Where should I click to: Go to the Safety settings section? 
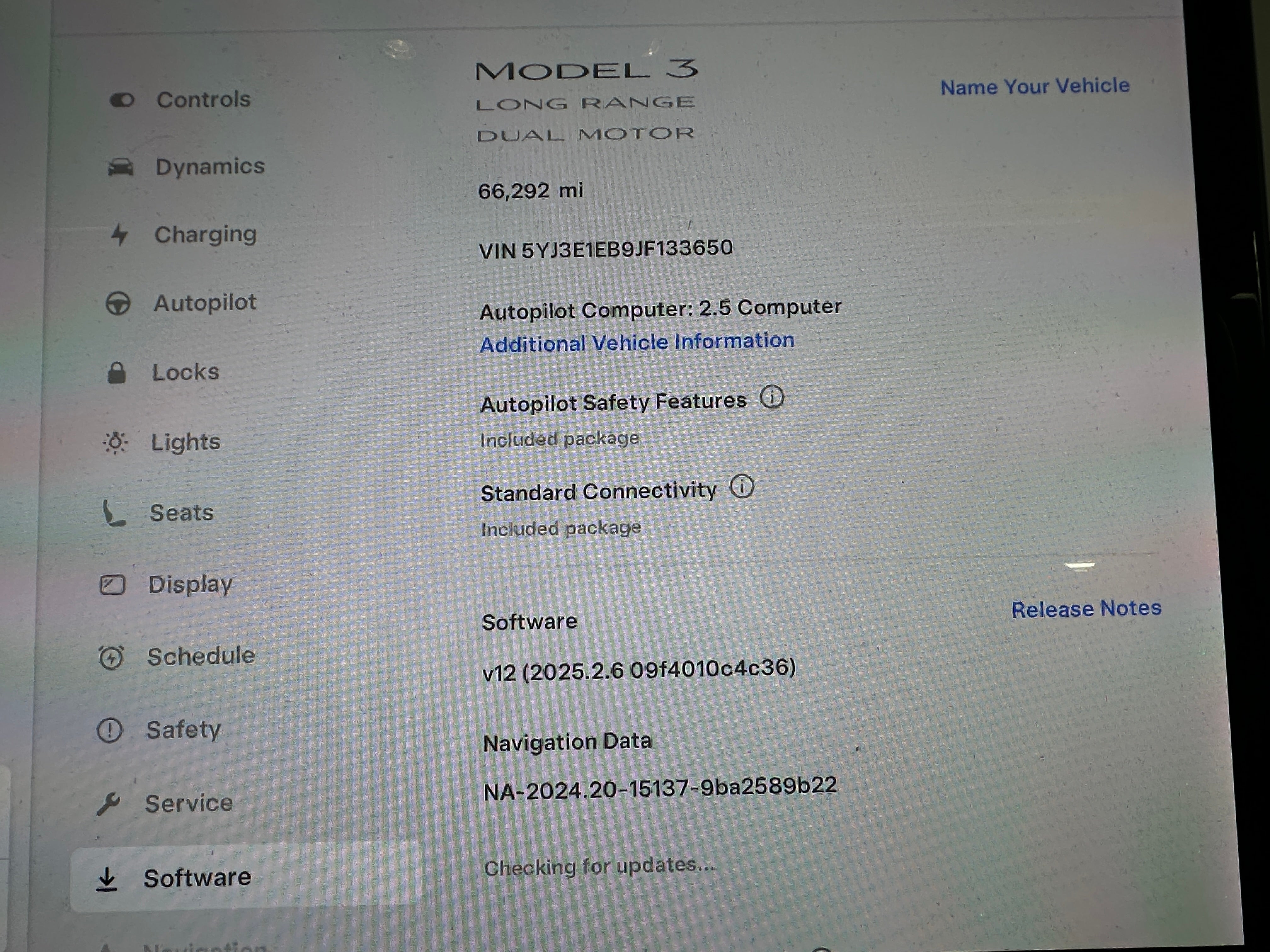[183, 730]
